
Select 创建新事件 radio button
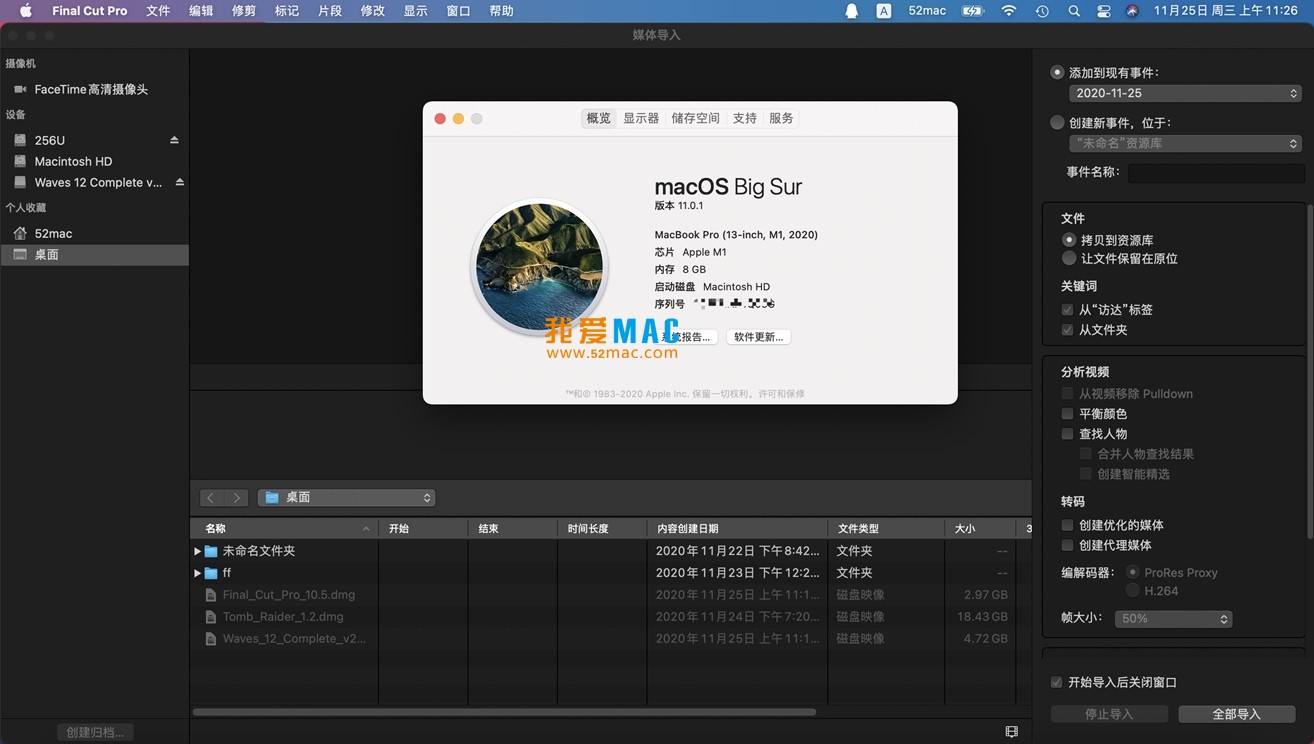pyautogui.click(x=1057, y=122)
